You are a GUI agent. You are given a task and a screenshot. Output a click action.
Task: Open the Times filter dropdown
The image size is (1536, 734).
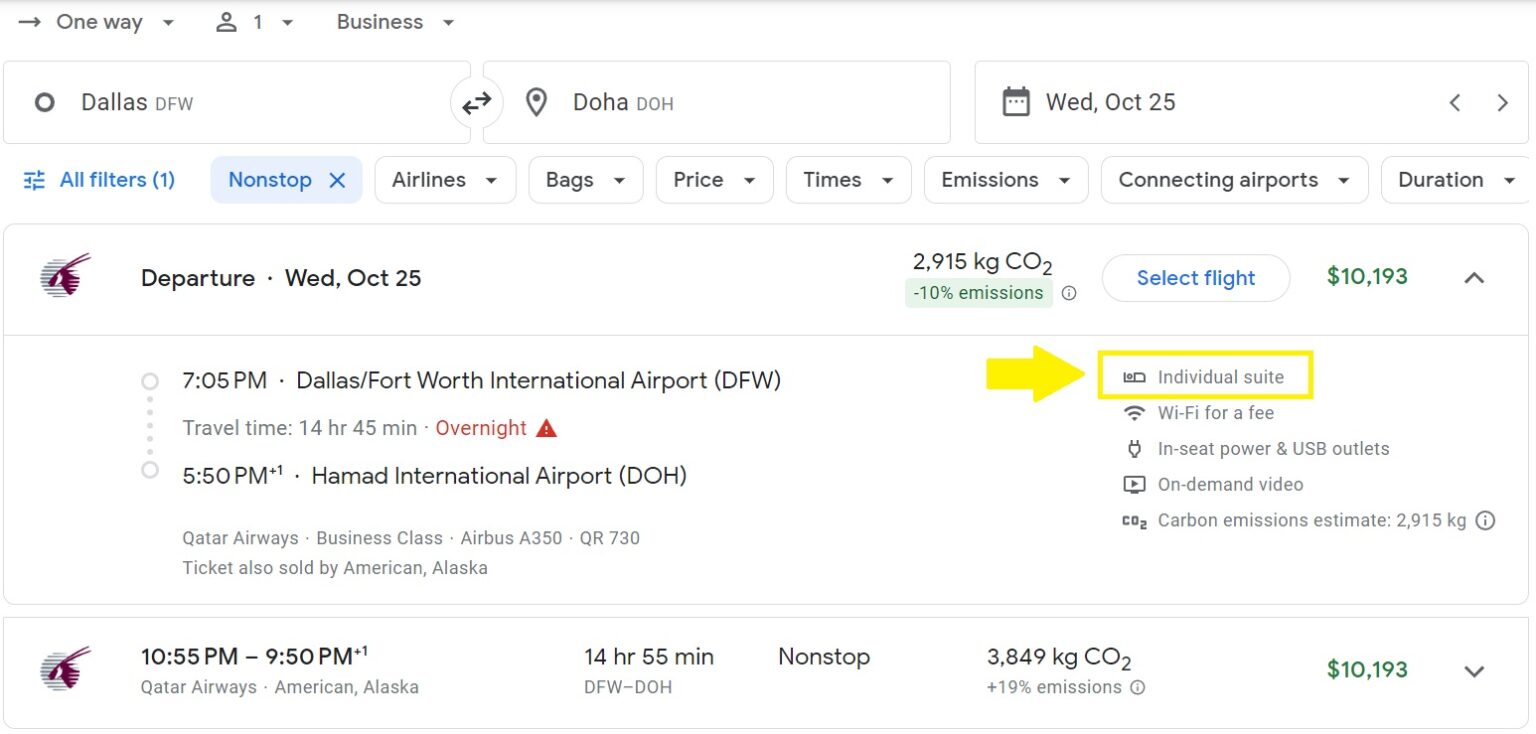[848, 180]
